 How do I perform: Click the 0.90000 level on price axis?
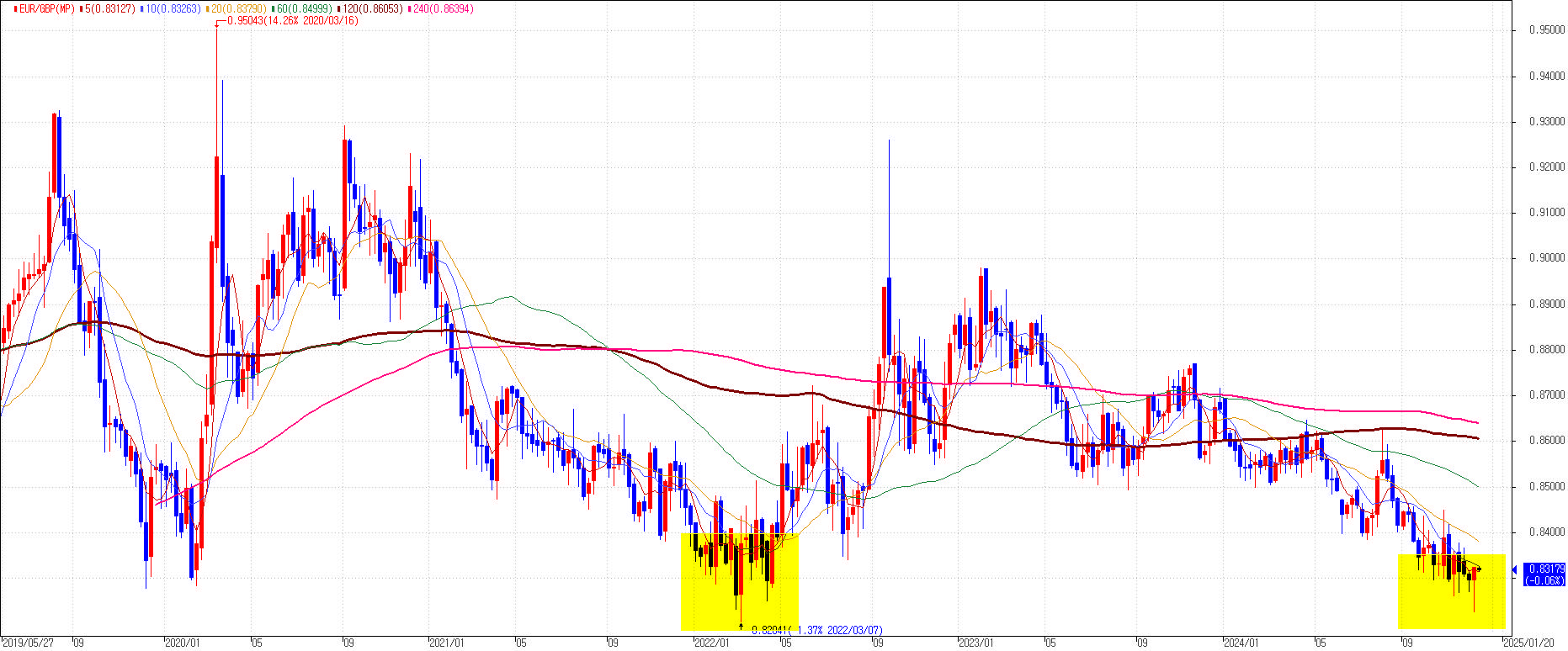[x=1546, y=258]
